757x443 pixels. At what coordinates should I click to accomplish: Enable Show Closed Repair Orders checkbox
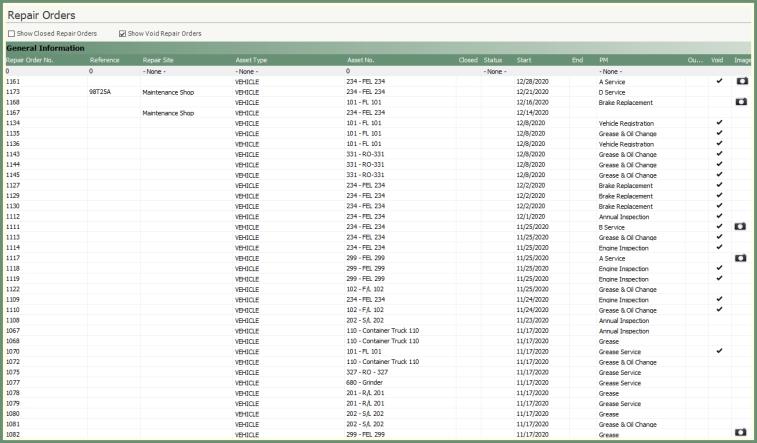[11, 33]
